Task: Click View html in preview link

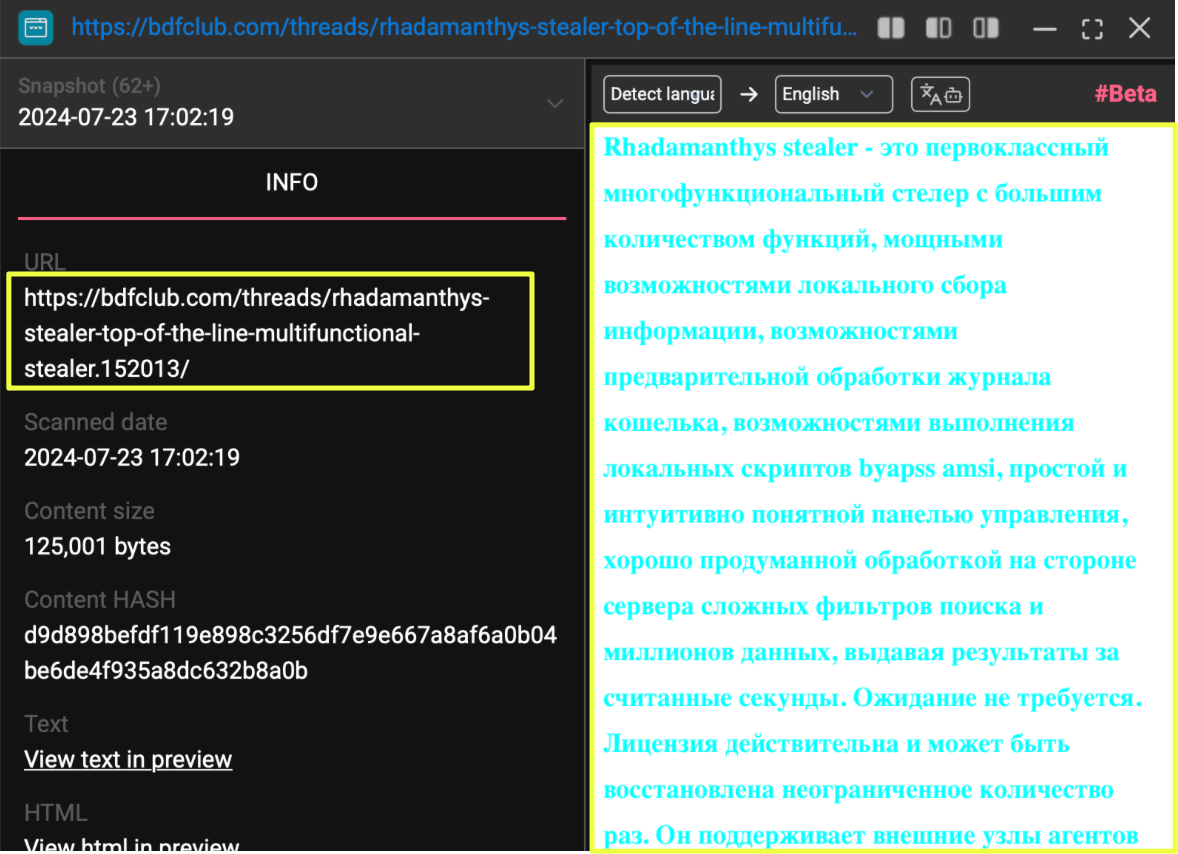Action: coord(131,845)
